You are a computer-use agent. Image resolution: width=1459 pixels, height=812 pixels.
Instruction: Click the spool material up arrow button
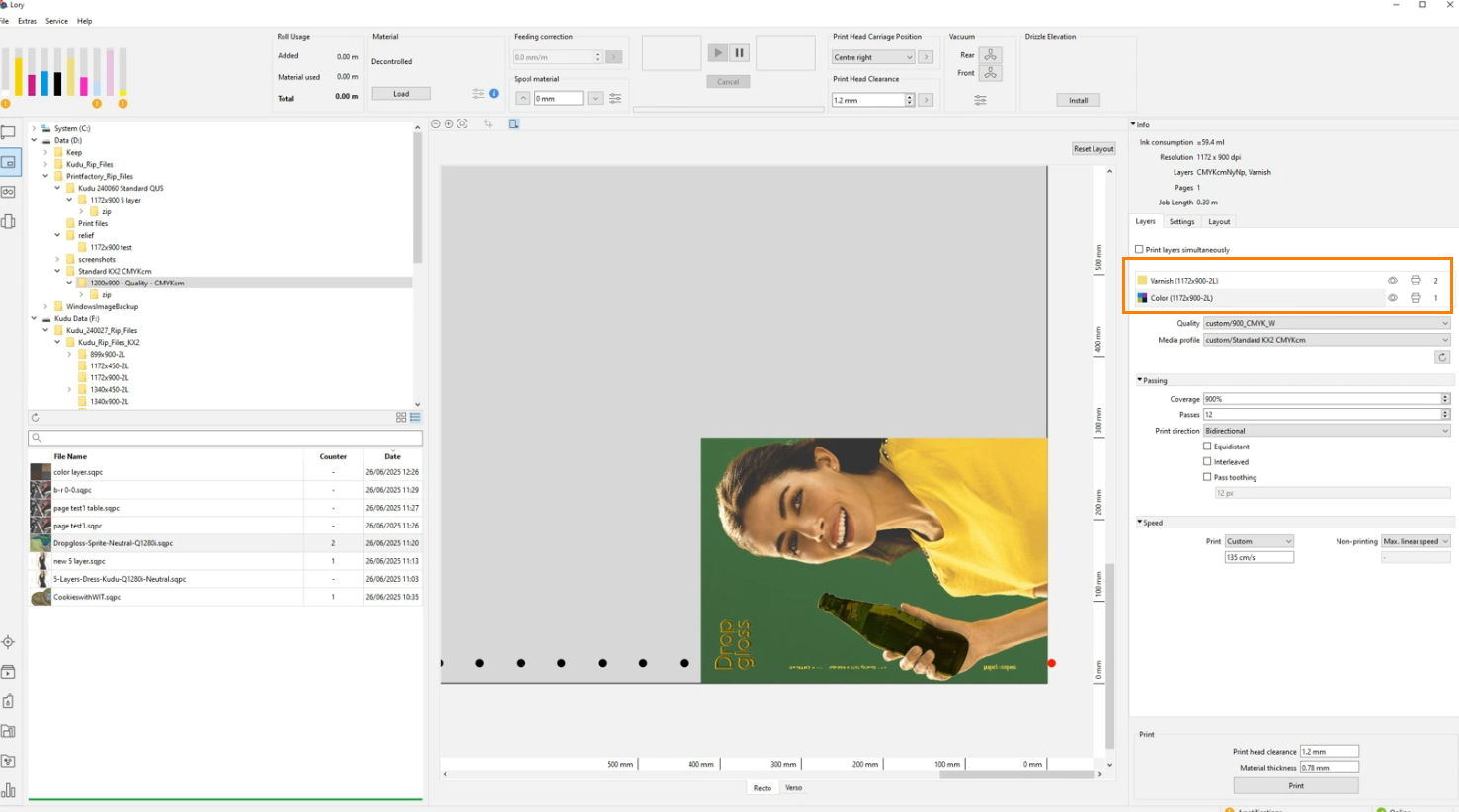[x=523, y=99]
